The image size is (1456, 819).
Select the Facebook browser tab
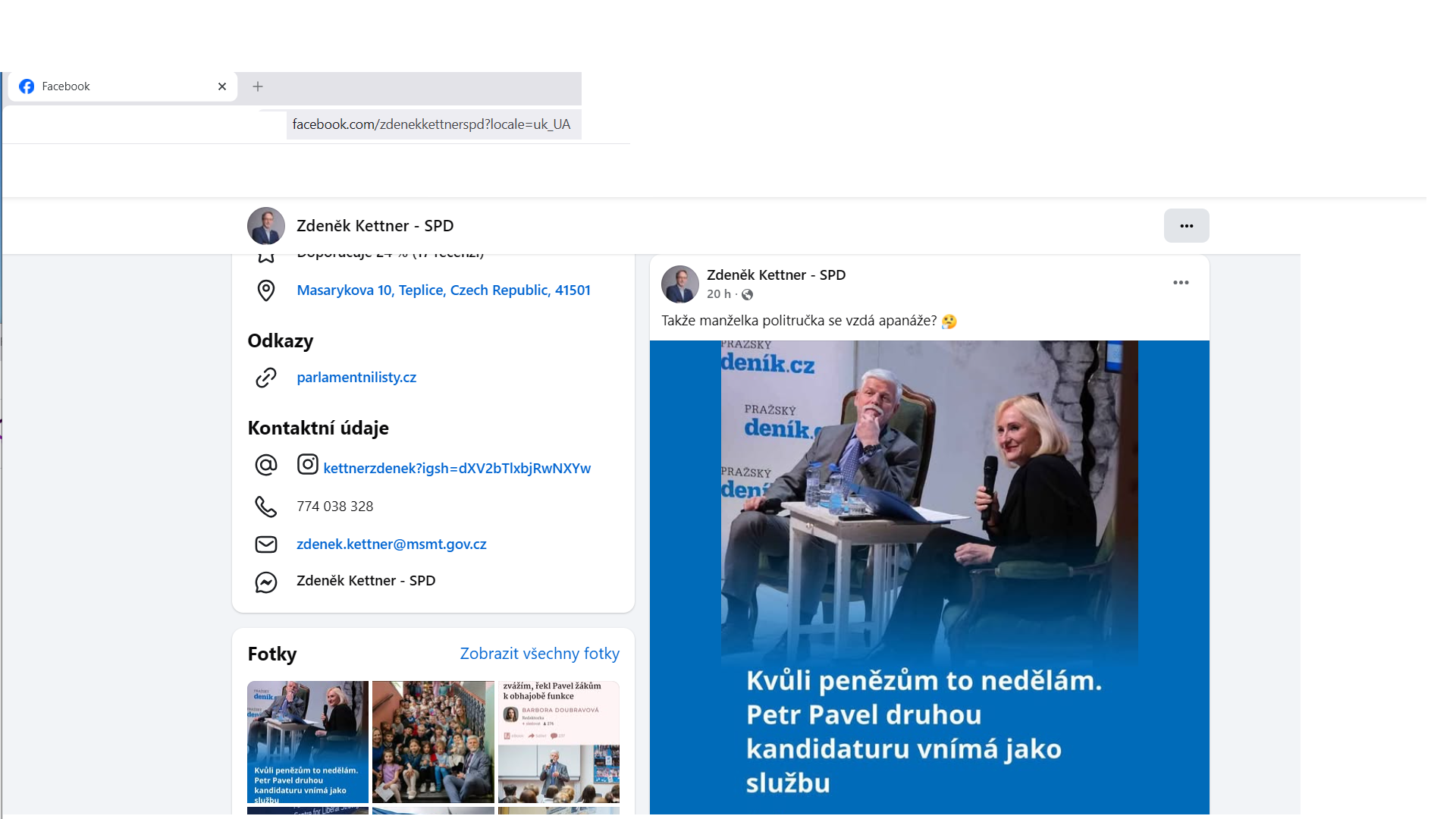tap(114, 86)
